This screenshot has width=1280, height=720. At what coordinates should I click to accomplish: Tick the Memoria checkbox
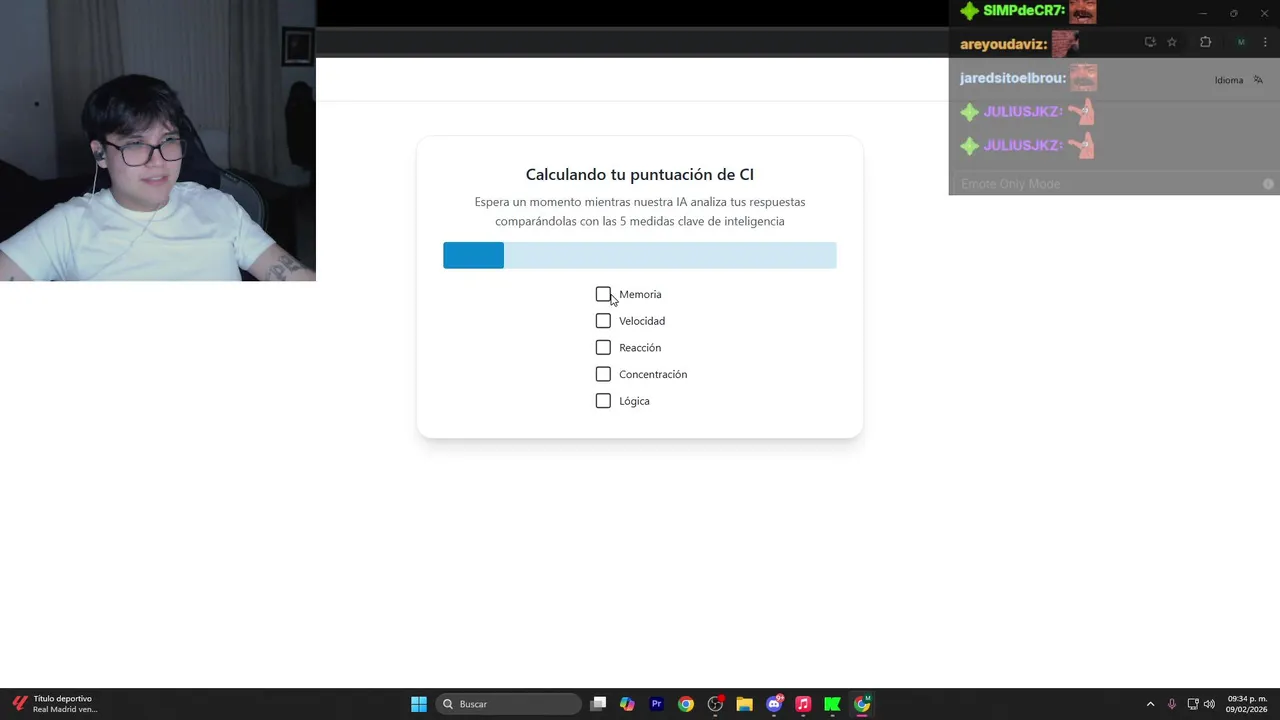tap(603, 294)
